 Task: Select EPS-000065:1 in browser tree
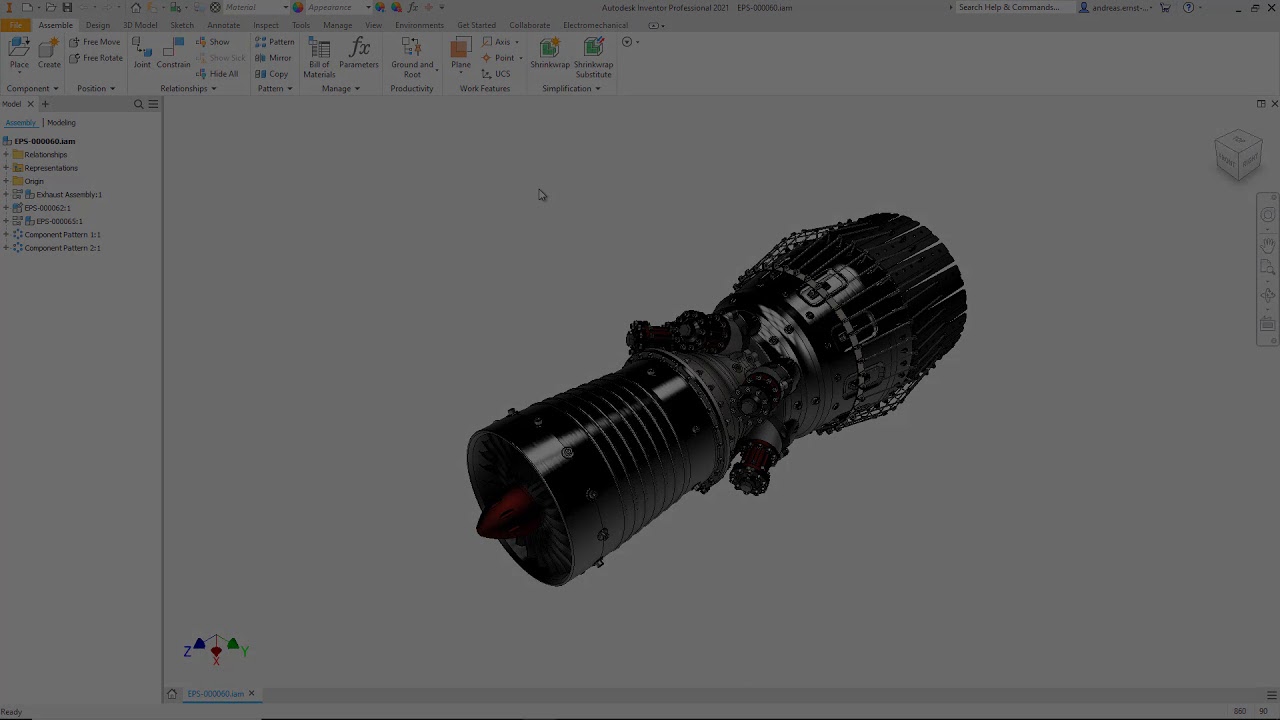tap(59, 221)
